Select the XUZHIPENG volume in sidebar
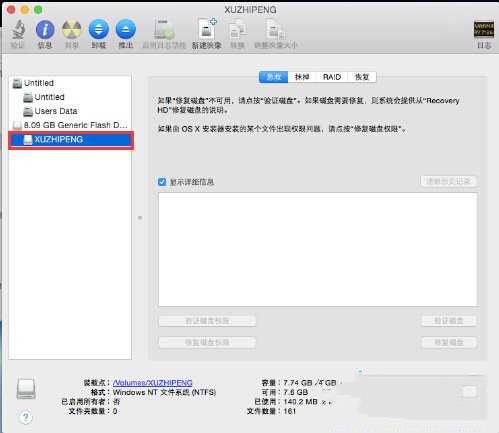This screenshot has width=499, height=433. 71,140
